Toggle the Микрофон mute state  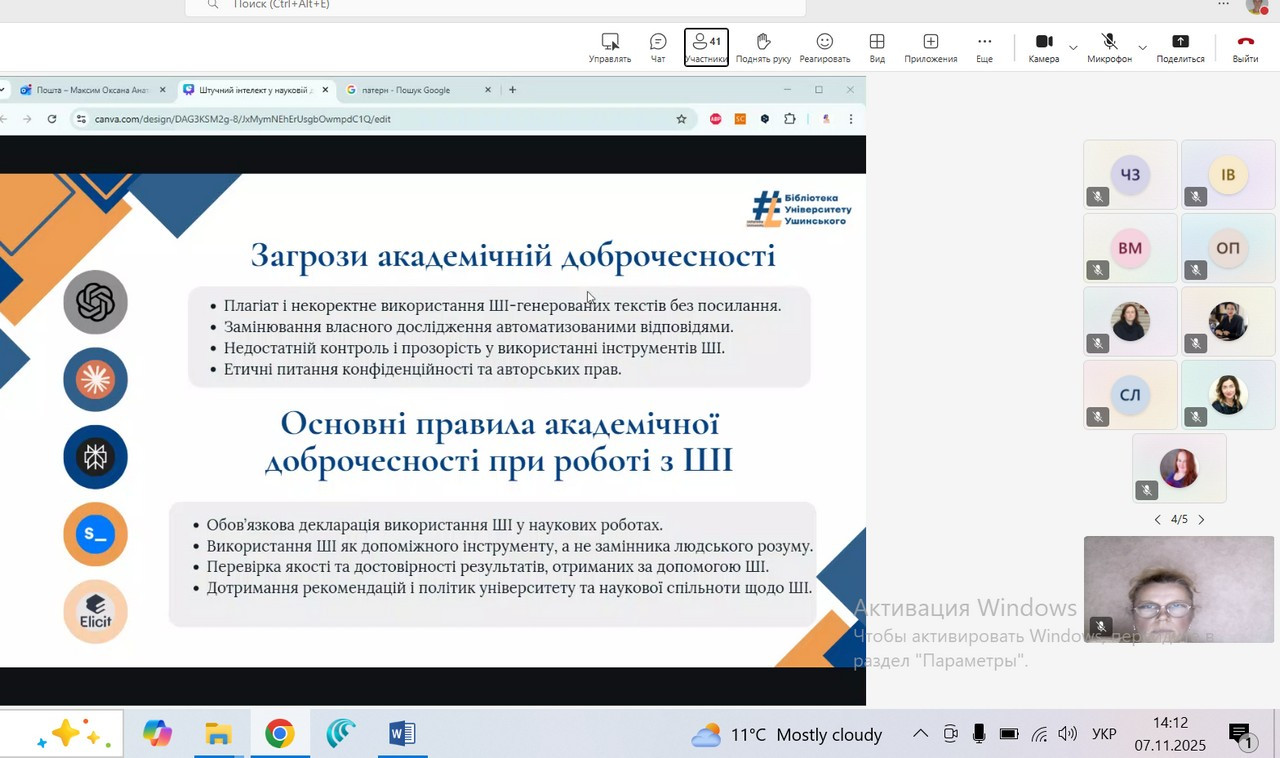(x=1109, y=46)
